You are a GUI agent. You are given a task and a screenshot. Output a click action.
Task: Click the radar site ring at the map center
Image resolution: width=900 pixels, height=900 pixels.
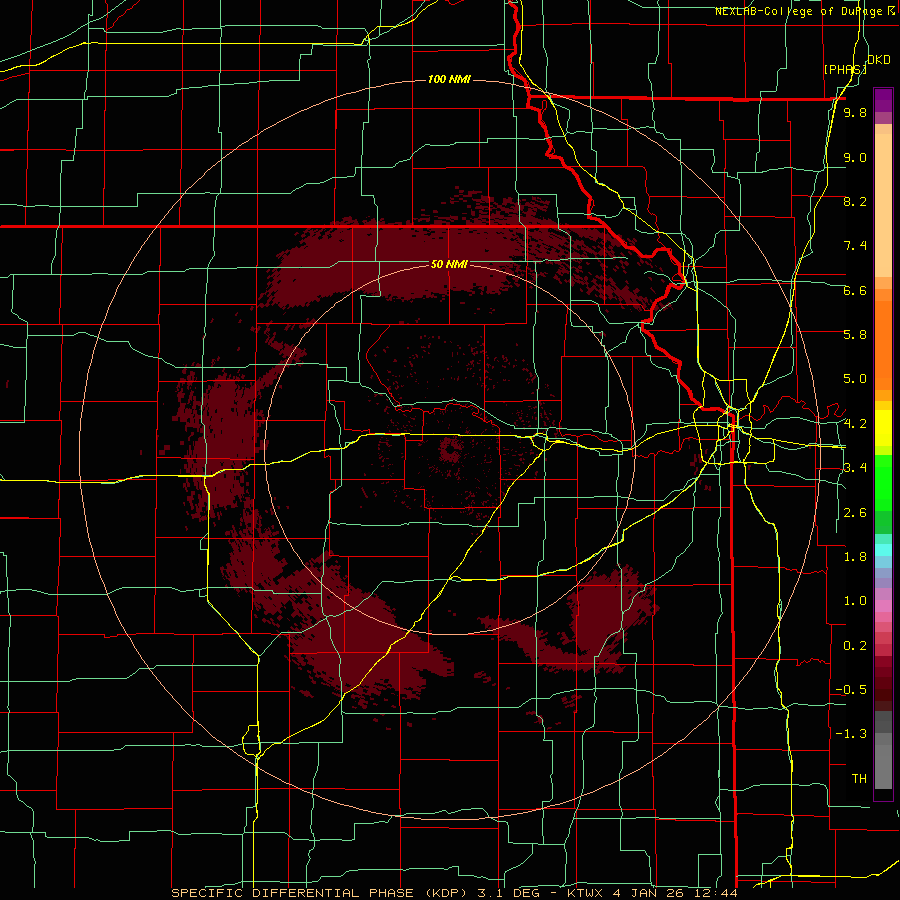449,449
